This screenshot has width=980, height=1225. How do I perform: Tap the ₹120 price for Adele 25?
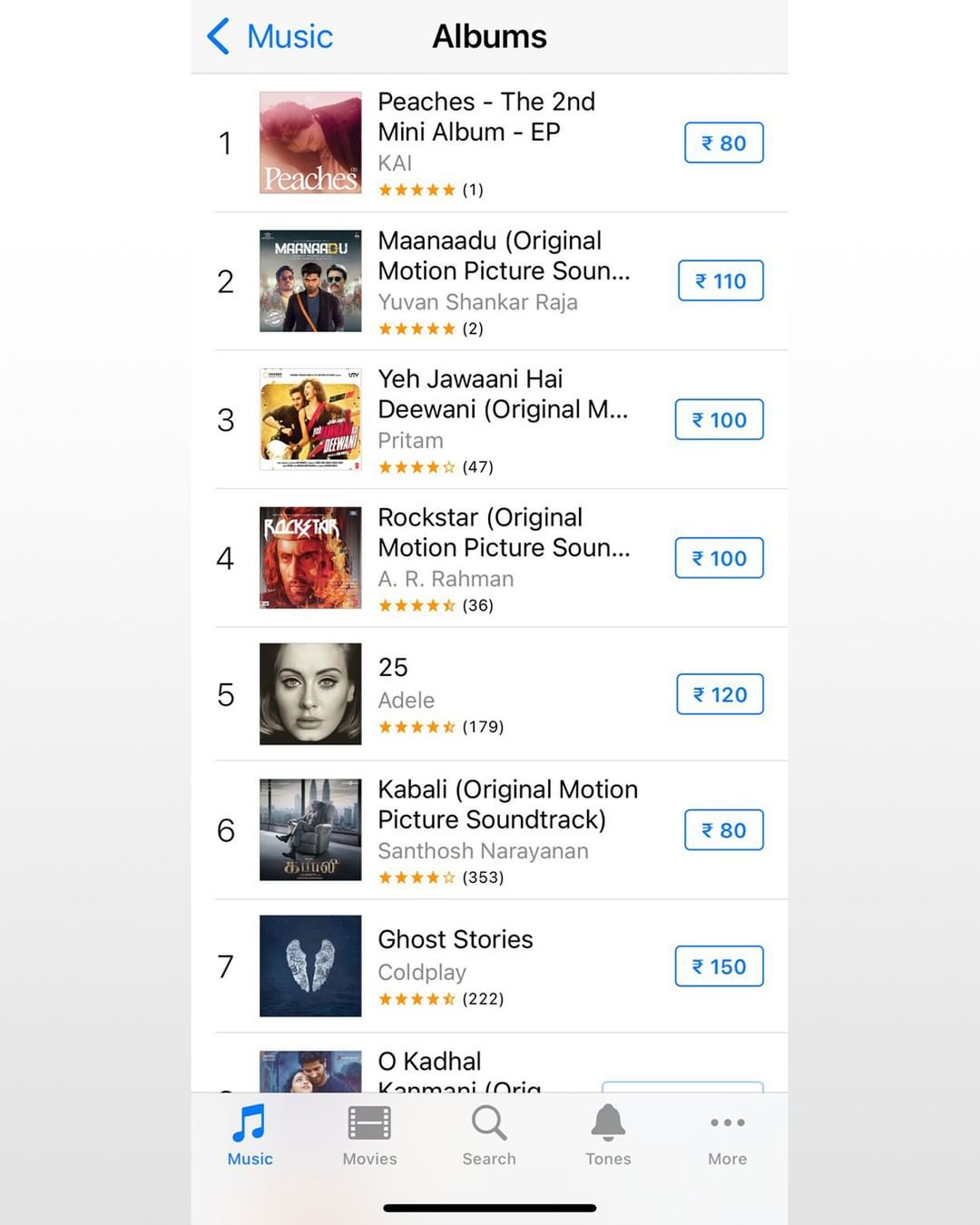(720, 695)
